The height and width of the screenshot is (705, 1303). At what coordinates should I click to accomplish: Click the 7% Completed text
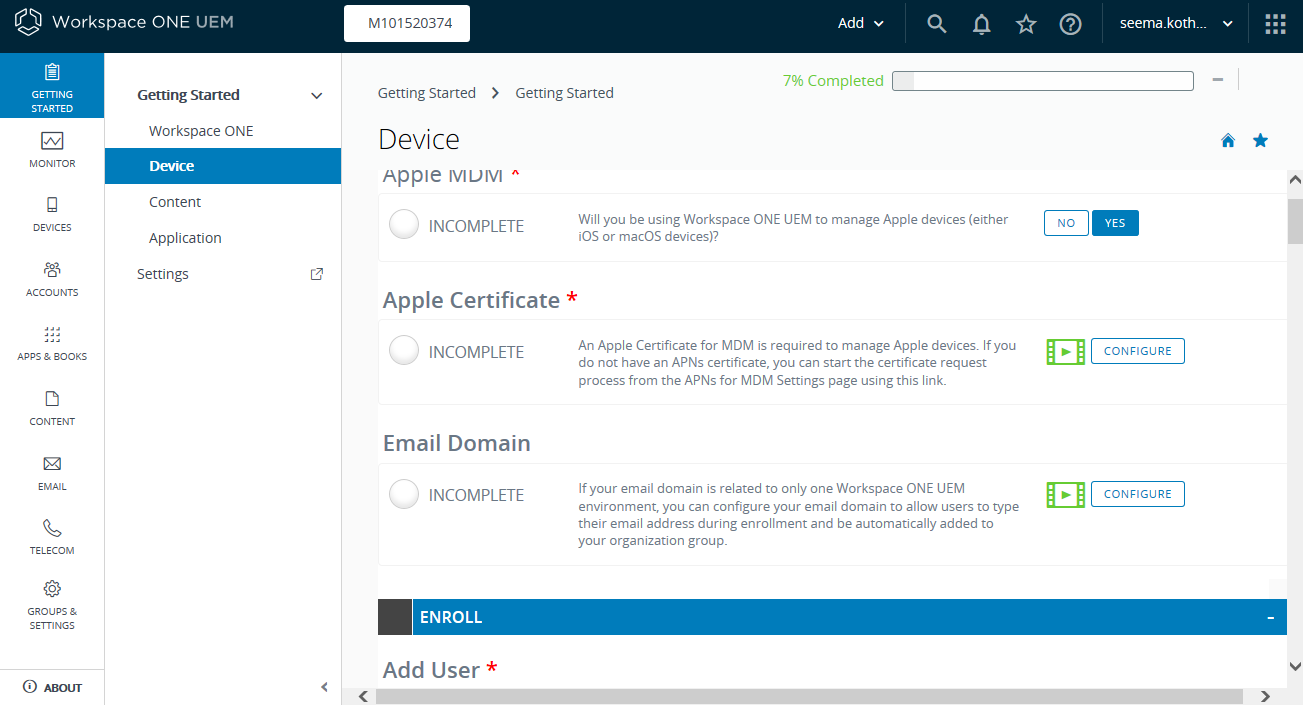tap(833, 81)
